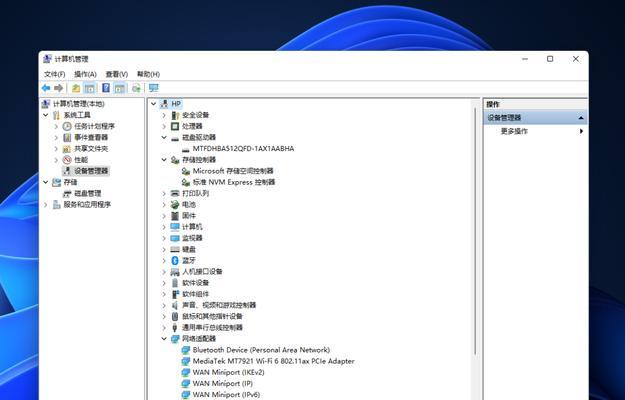Collapse the 系统工具 tree node
This screenshot has height=400, width=625.
(x=45, y=115)
